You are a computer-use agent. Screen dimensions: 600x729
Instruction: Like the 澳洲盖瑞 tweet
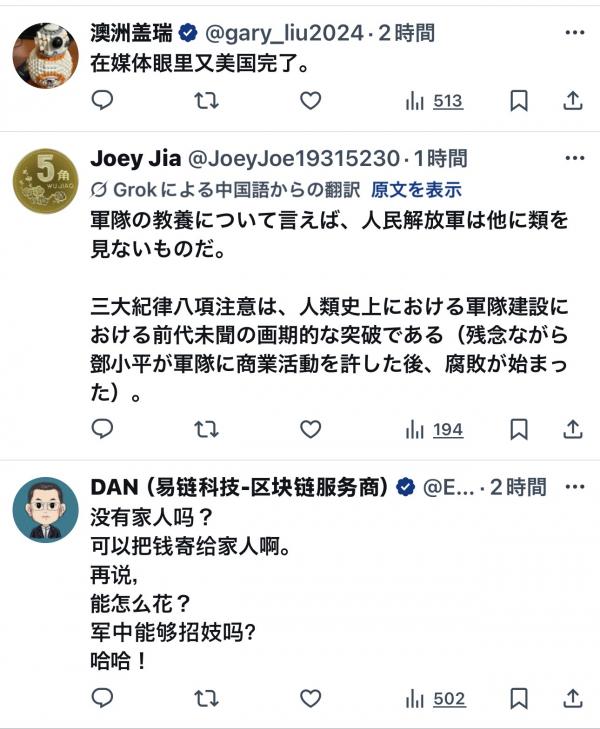(x=311, y=100)
